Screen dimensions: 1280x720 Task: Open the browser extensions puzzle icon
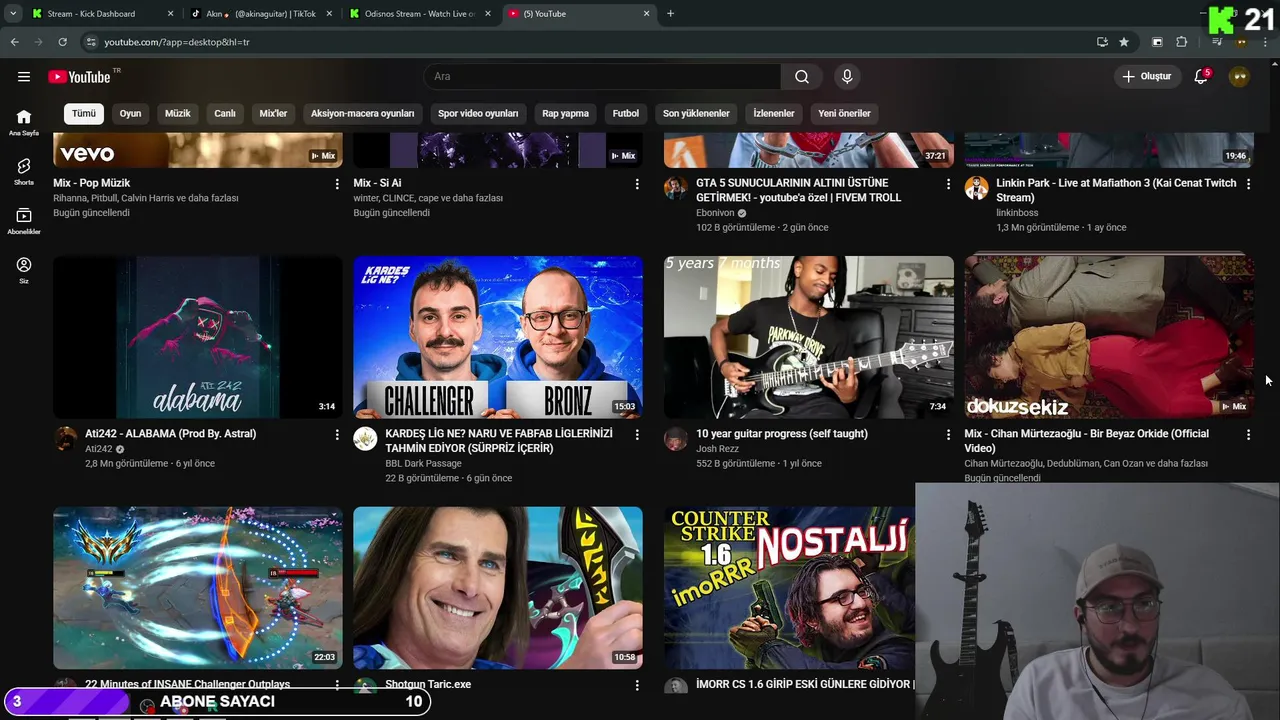tap(1181, 42)
